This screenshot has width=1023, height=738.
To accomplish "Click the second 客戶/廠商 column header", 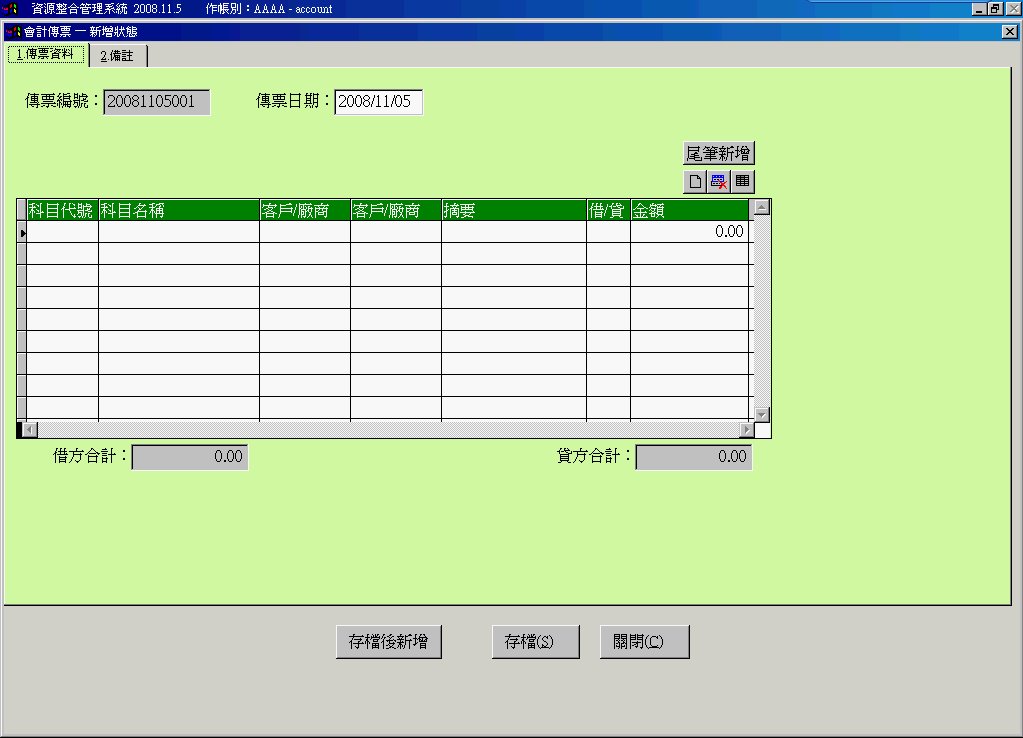I will [x=396, y=210].
